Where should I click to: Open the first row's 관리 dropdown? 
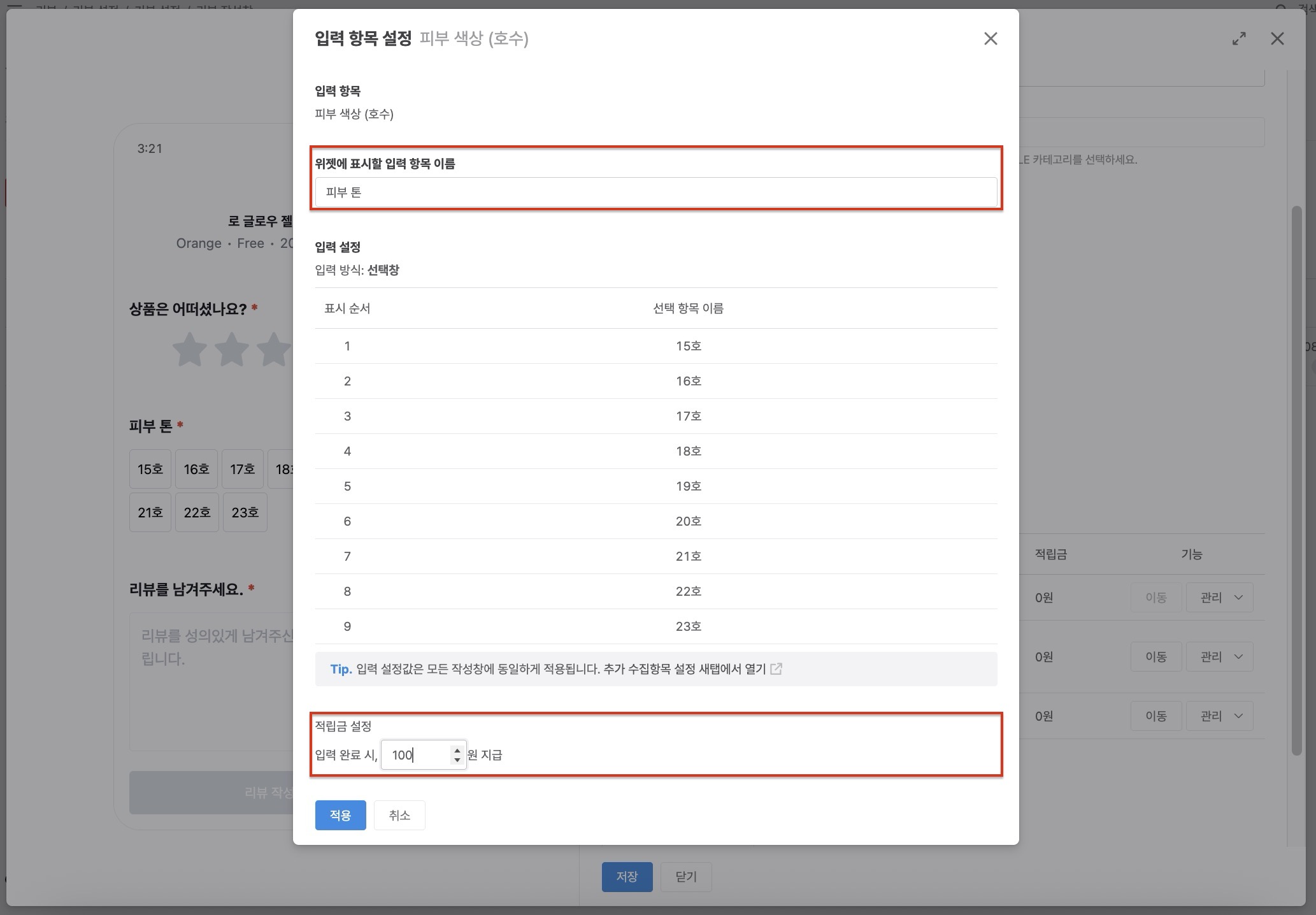[1219, 598]
